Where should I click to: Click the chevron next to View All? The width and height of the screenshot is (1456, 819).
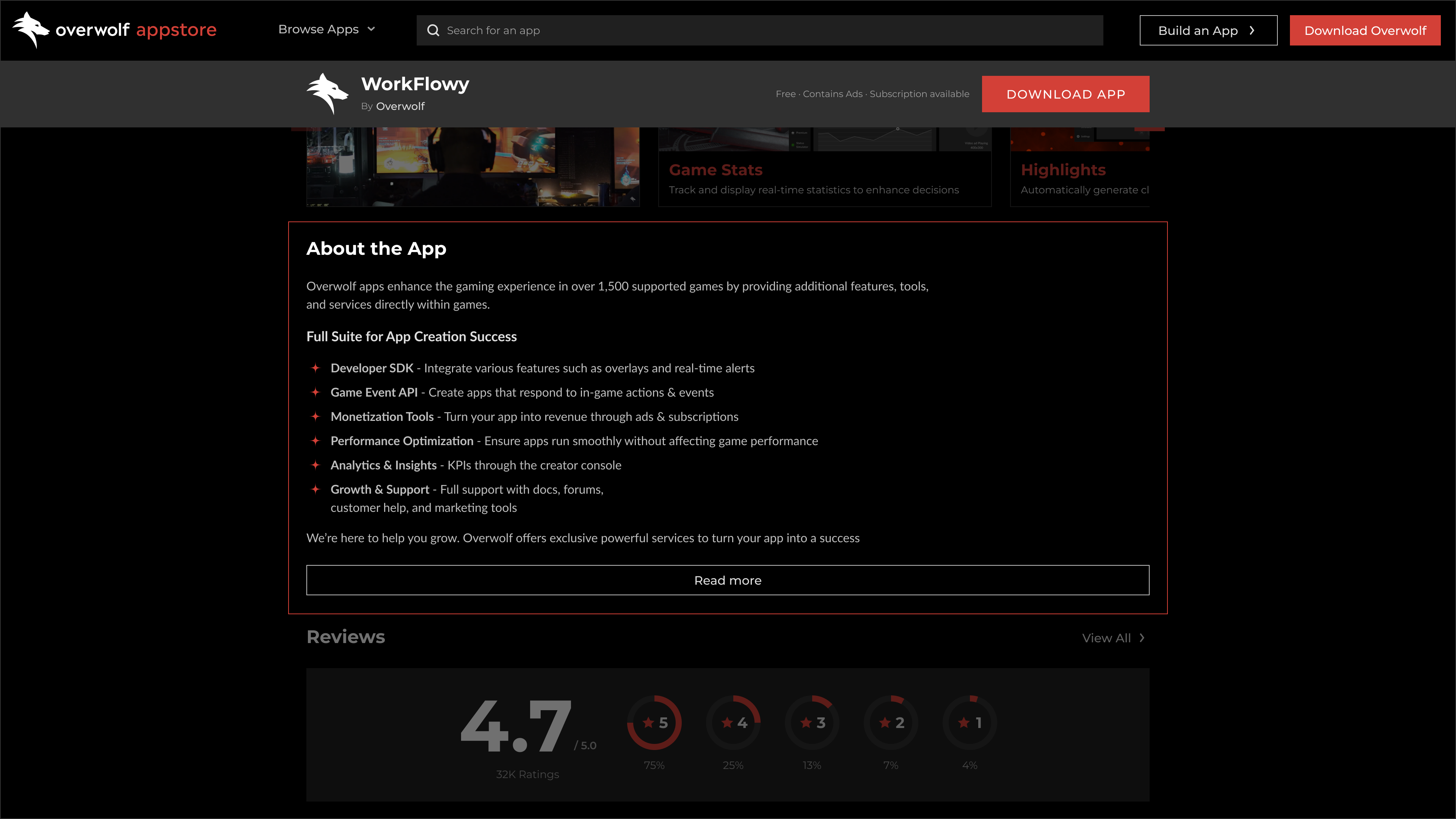1142,637
